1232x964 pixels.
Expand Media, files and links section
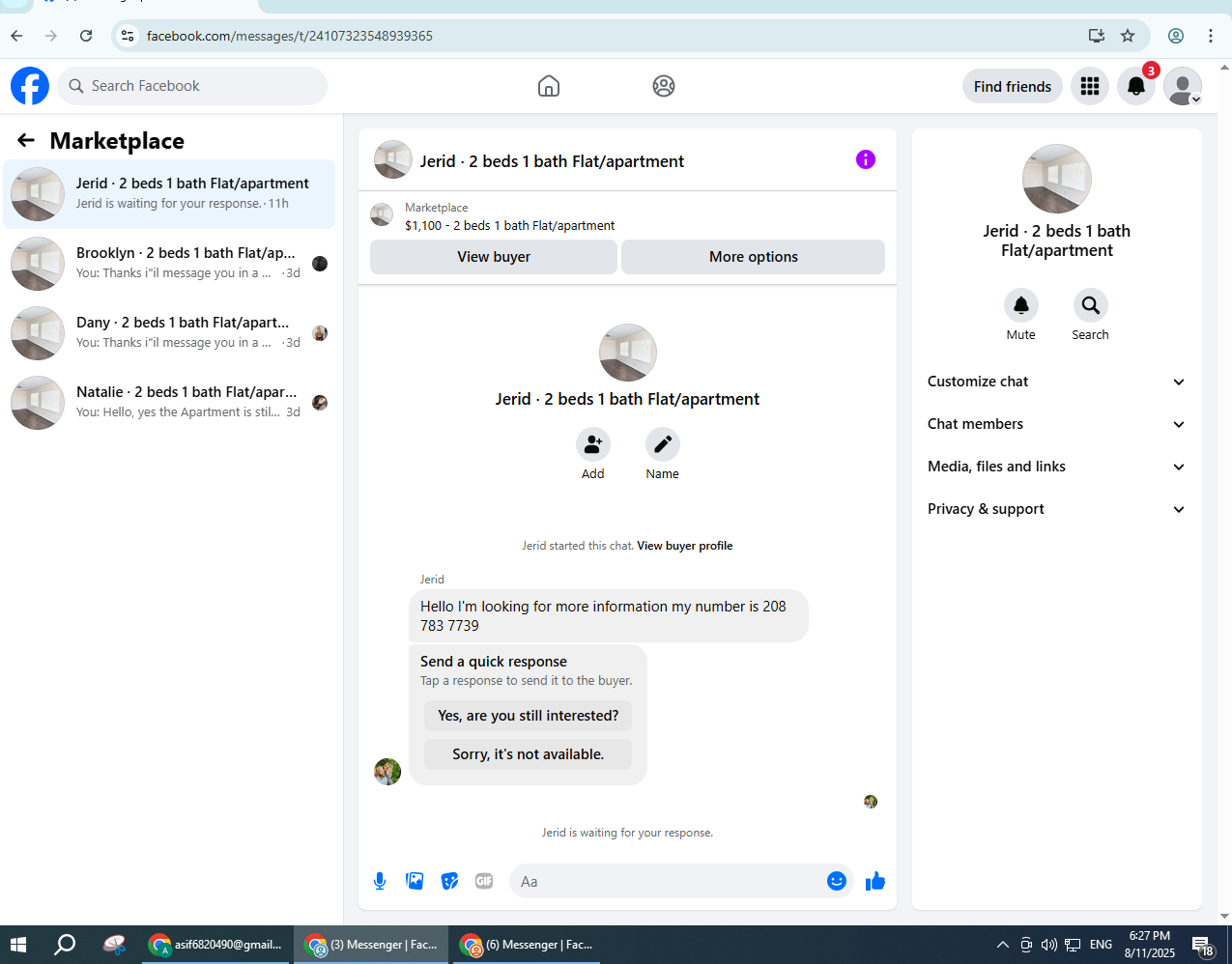click(1057, 467)
